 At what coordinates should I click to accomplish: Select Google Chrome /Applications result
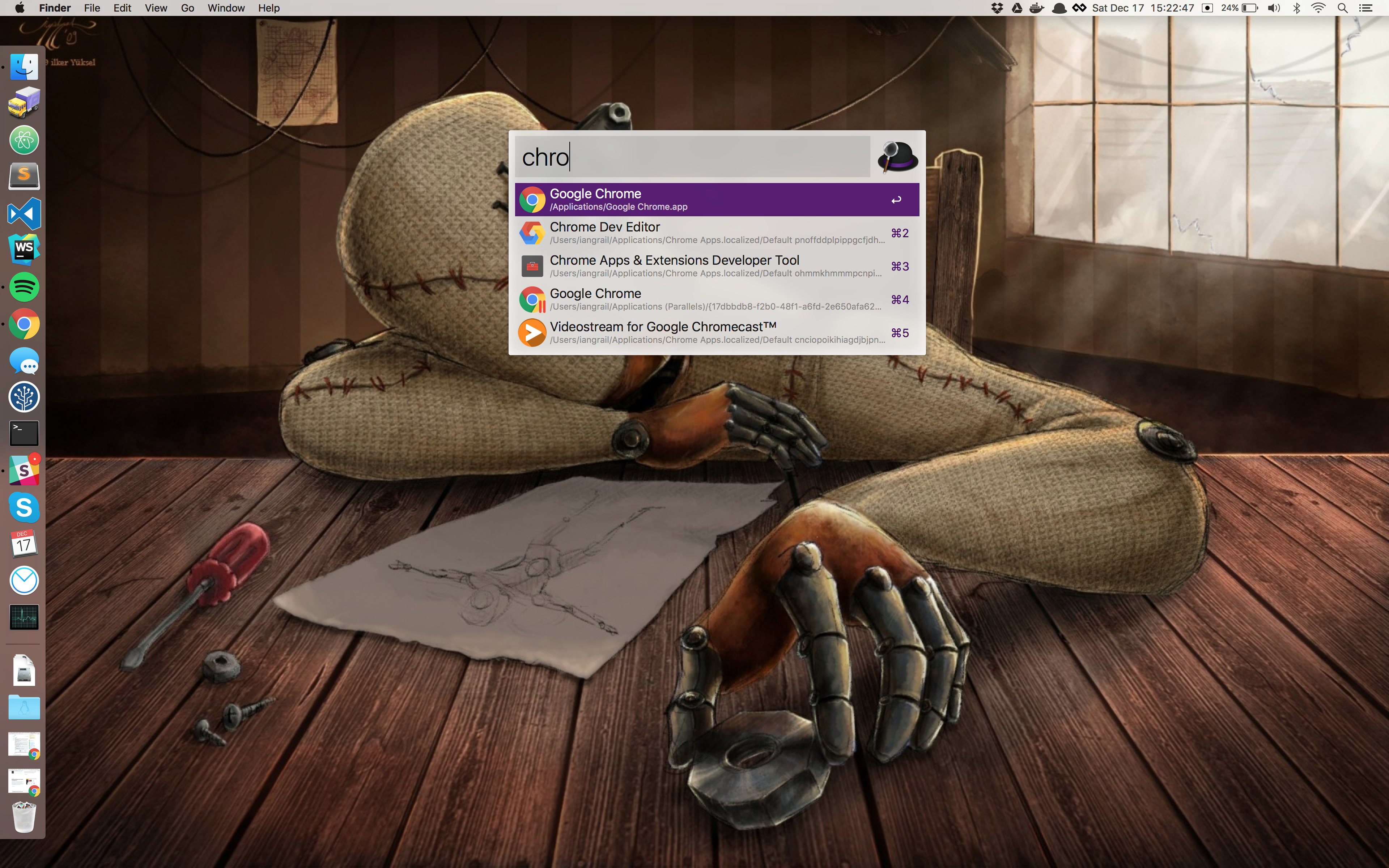[x=717, y=200]
